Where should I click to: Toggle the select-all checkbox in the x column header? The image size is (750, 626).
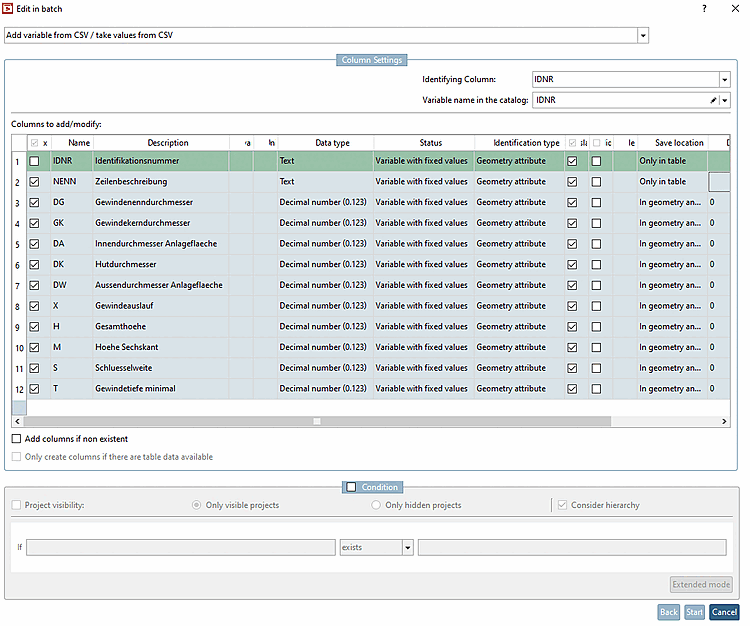click(34, 143)
